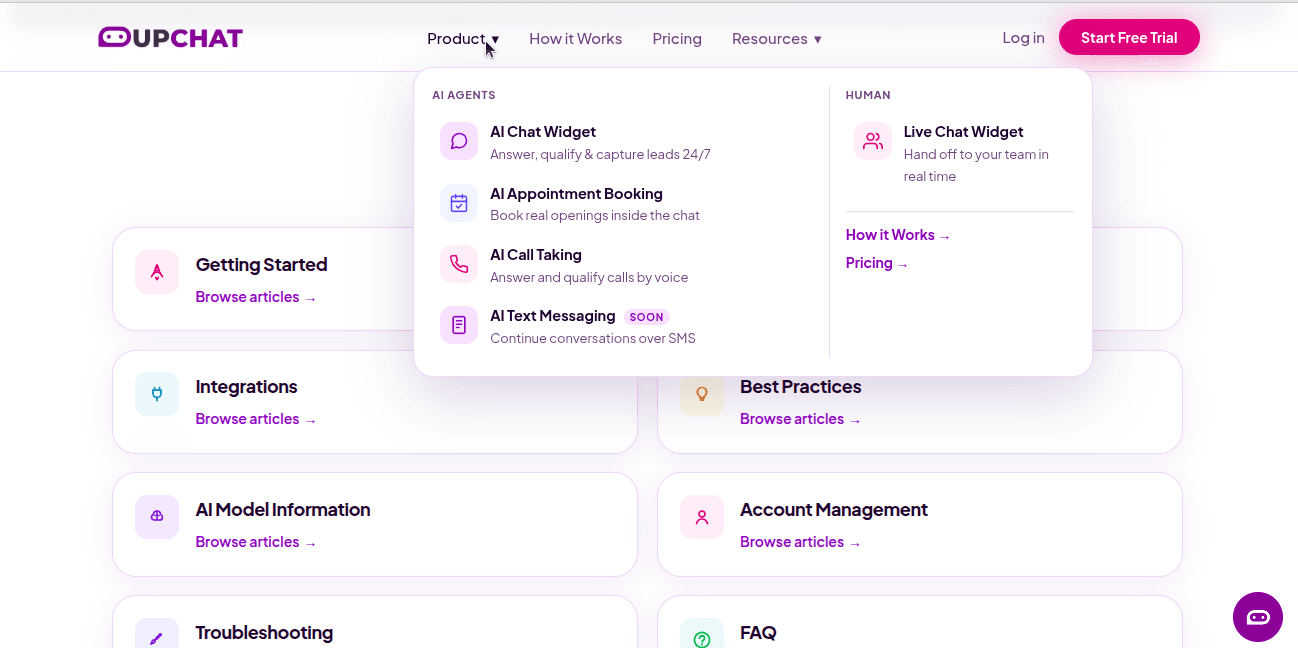Open the Getting Started heading
This screenshot has width=1298, height=648.
[x=261, y=265]
